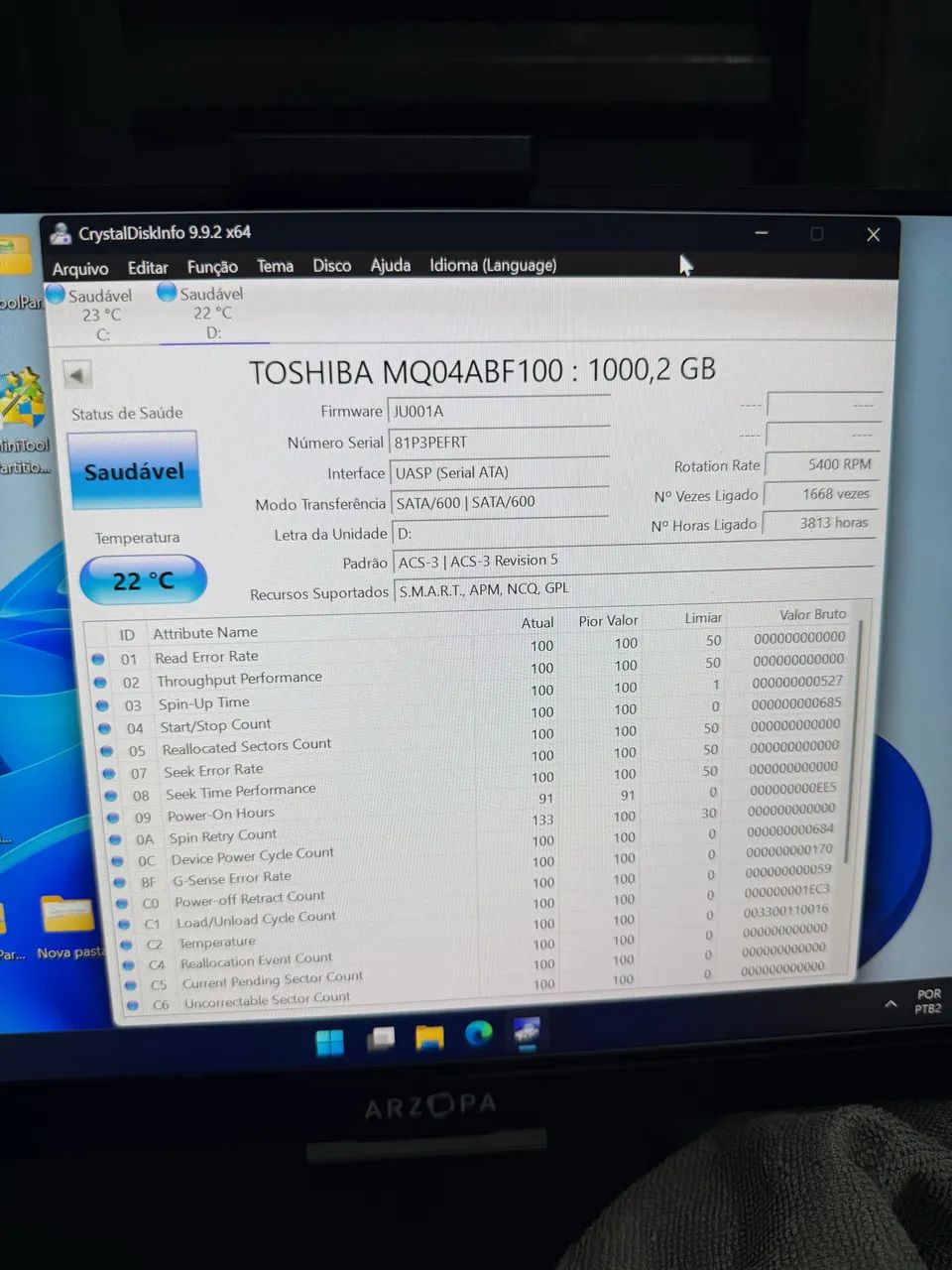Click status dot of Read Error Rate
Screen dimensions: 952x1270
[x=97, y=659]
